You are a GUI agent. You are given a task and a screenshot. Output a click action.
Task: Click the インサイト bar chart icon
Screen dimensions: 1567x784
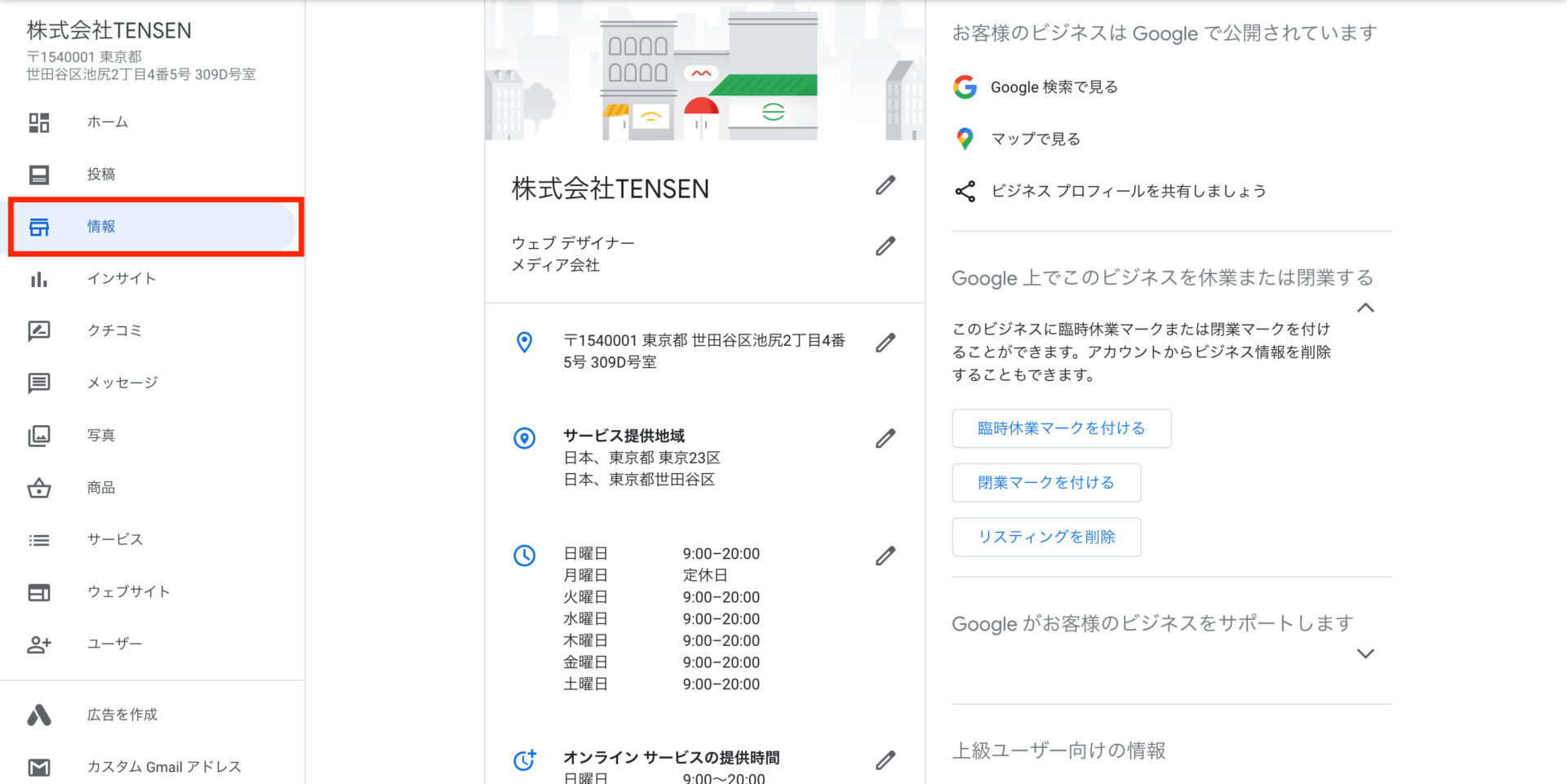39,279
